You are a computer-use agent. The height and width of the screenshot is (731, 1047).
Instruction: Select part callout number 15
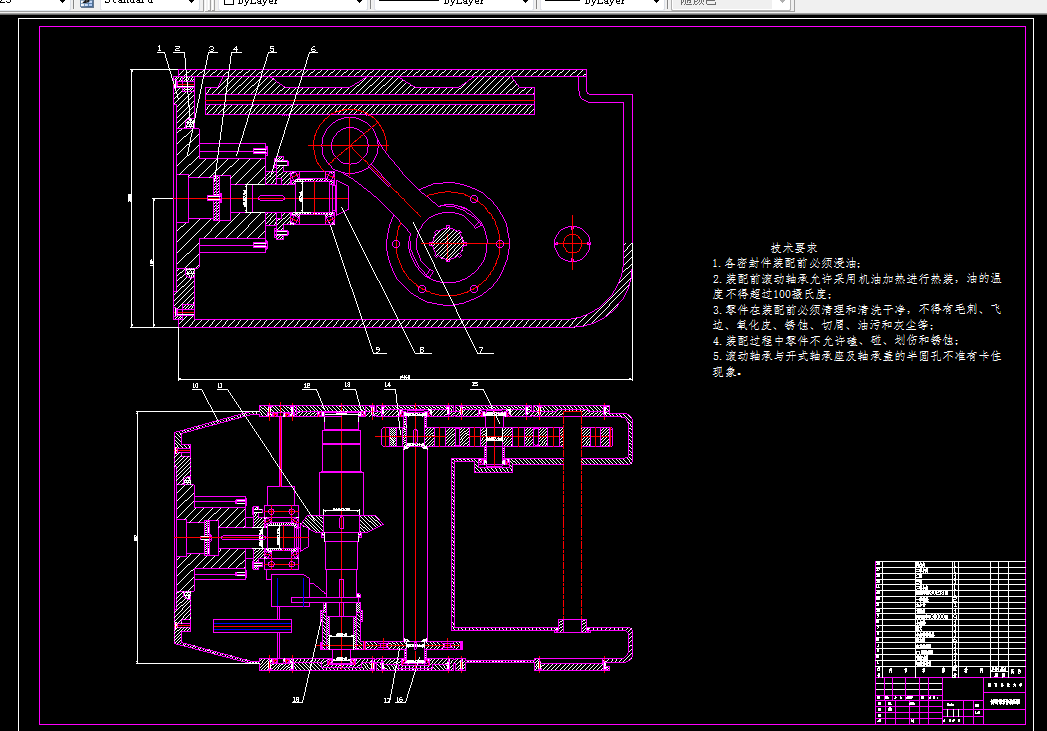[474, 385]
